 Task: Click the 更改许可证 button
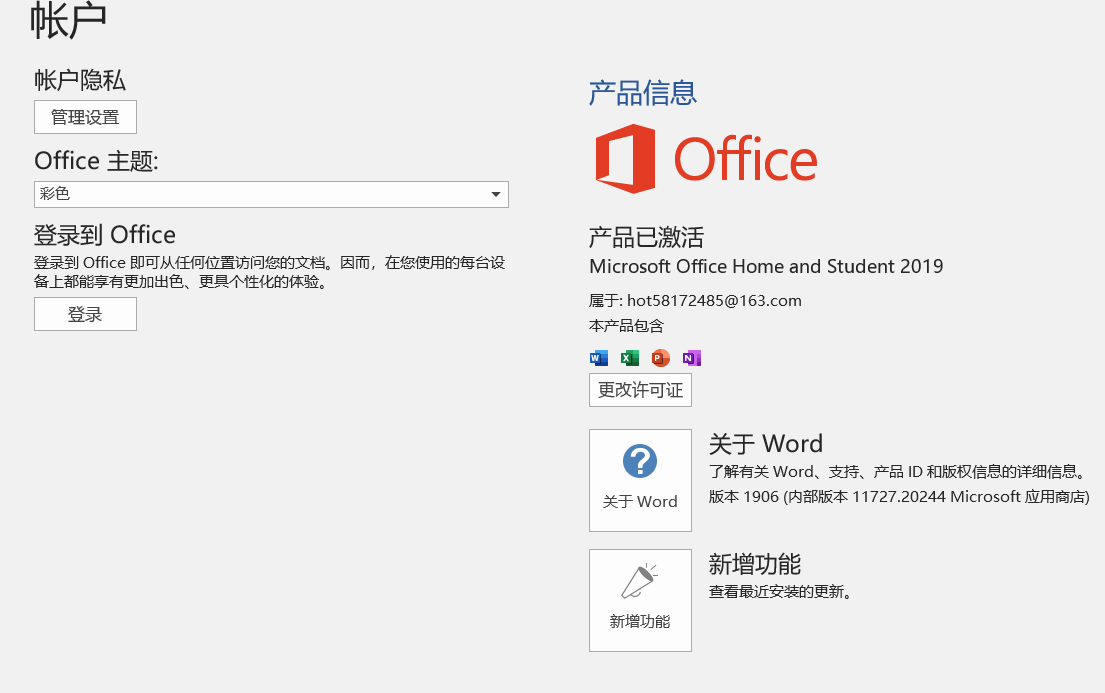(640, 390)
